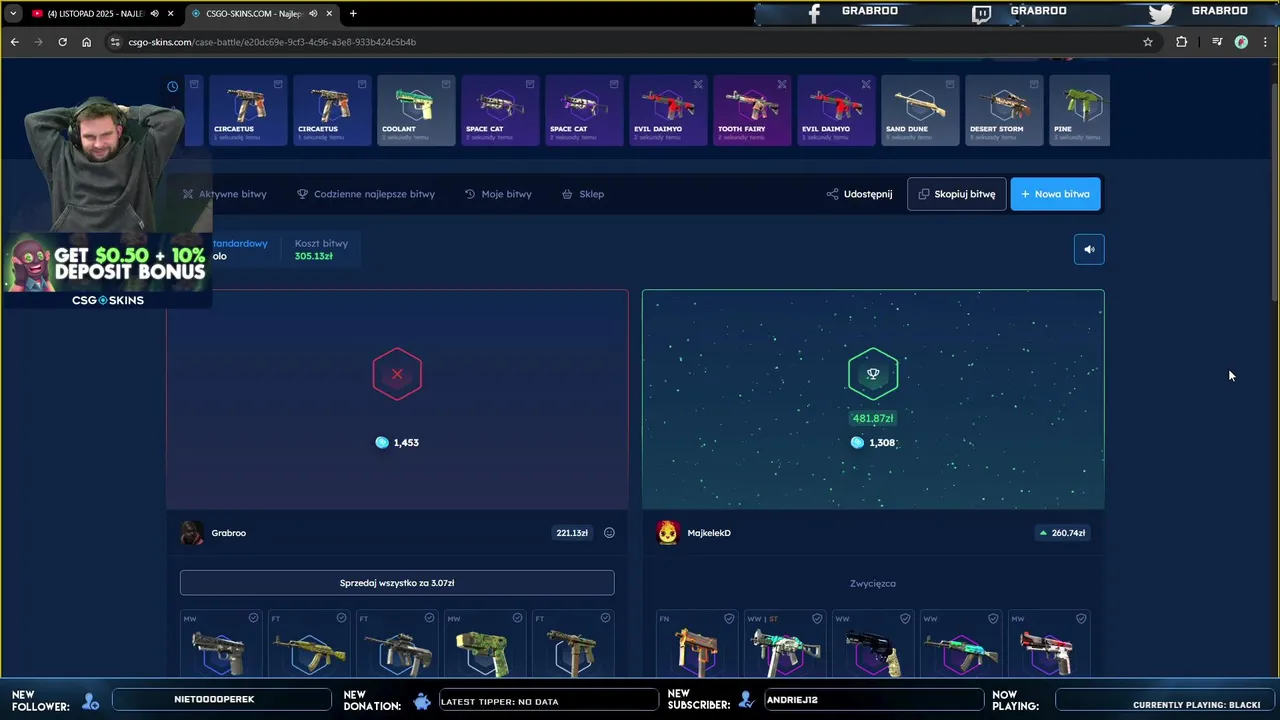Click the GET $0.50 deposit bonus banner
The height and width of the screenshot is (720, 1280).
click(x=108, y=272)
